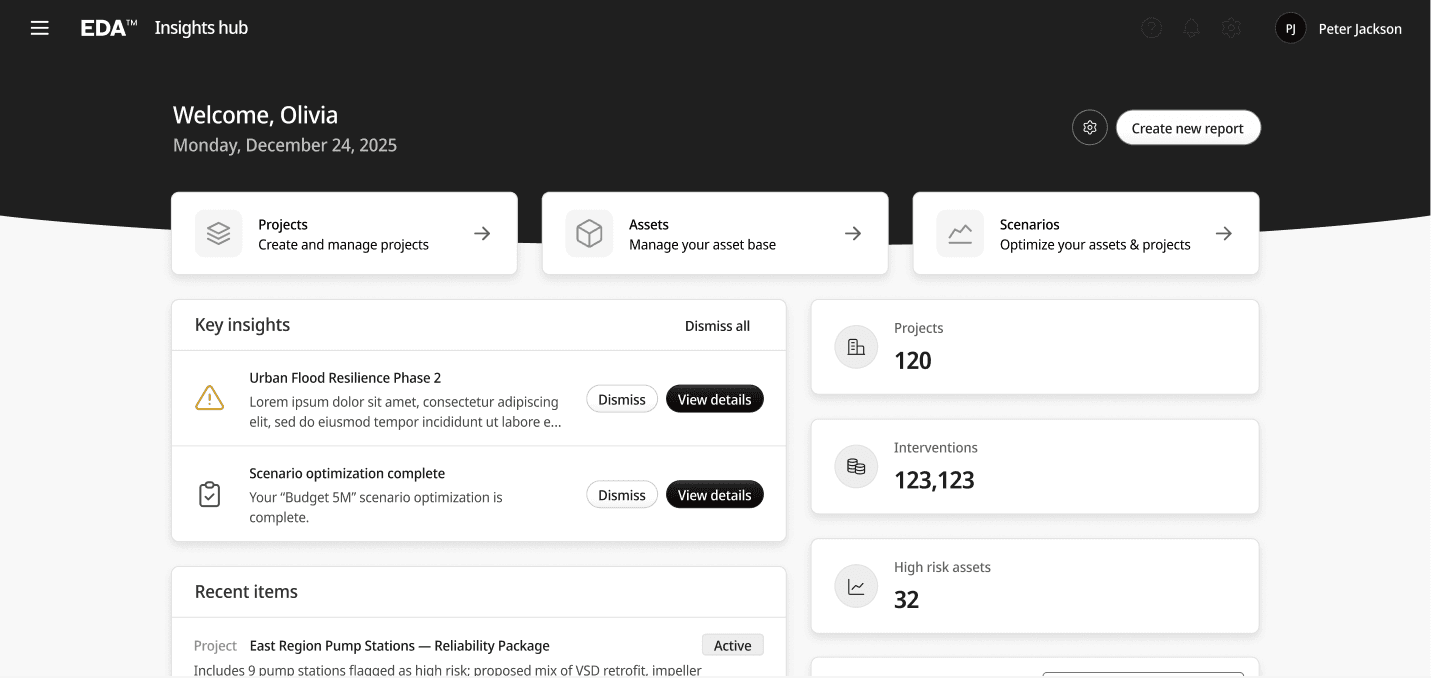Click the date 'Monday, December 24, 2025'
This screenshot has width=1431, height=678.
(285, 145)
